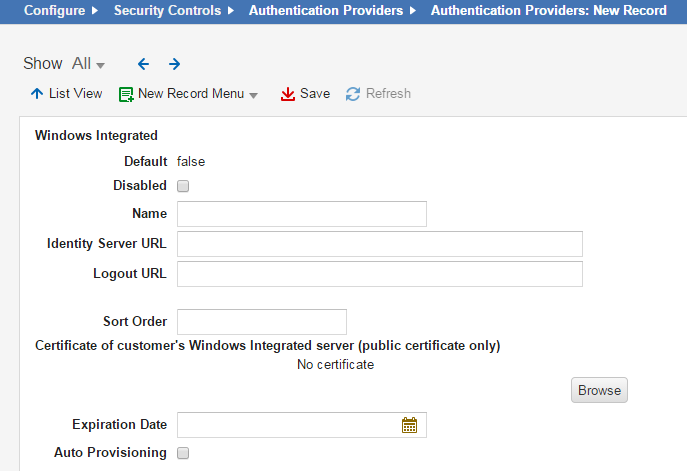Click the next record right arrow
Viewport: 687px width, 471px height.
(174, 64)
